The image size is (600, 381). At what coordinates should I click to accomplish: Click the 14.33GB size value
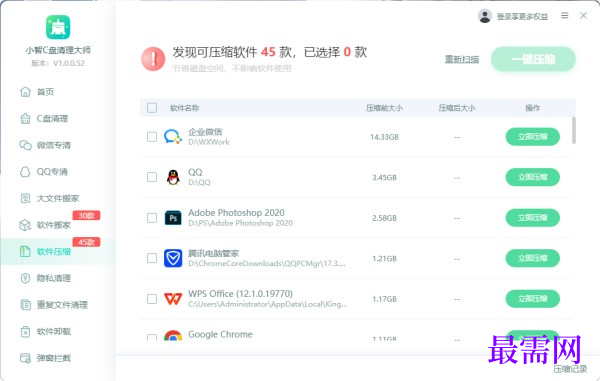click(385, 137)
